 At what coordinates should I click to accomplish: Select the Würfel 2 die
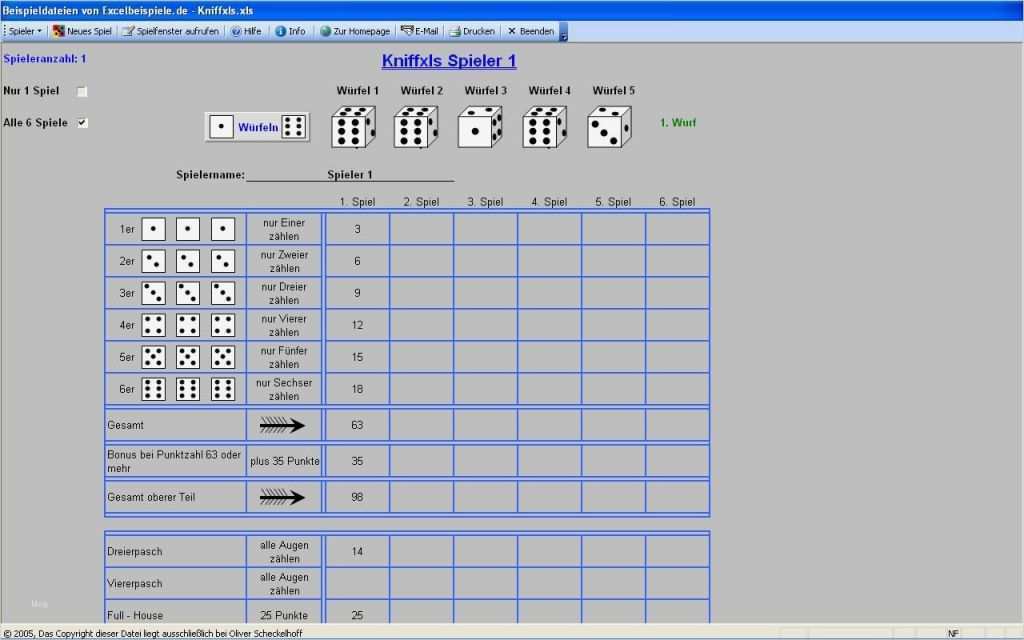pyautogui.click(x=415, y=127)
